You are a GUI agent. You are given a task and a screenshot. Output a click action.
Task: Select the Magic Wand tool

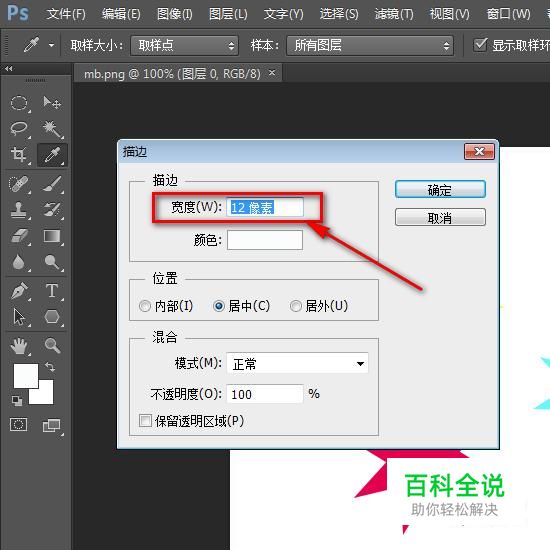coord(52,129)
